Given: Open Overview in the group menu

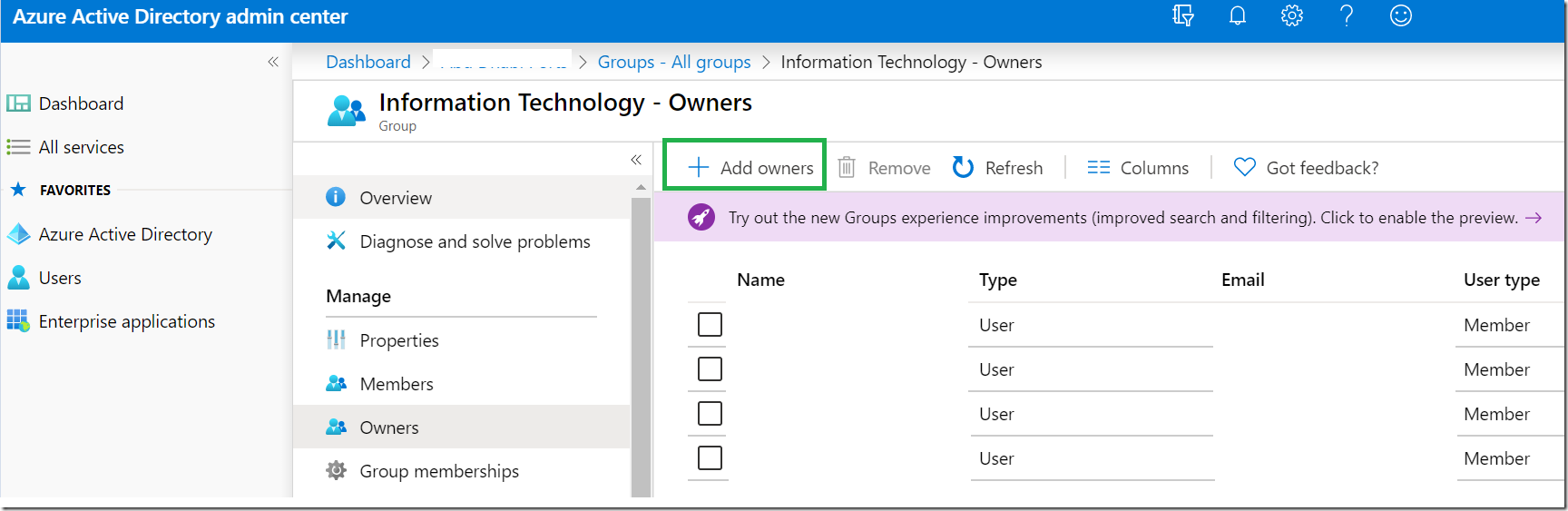Looking at the screenshot, I should point(461,197).
